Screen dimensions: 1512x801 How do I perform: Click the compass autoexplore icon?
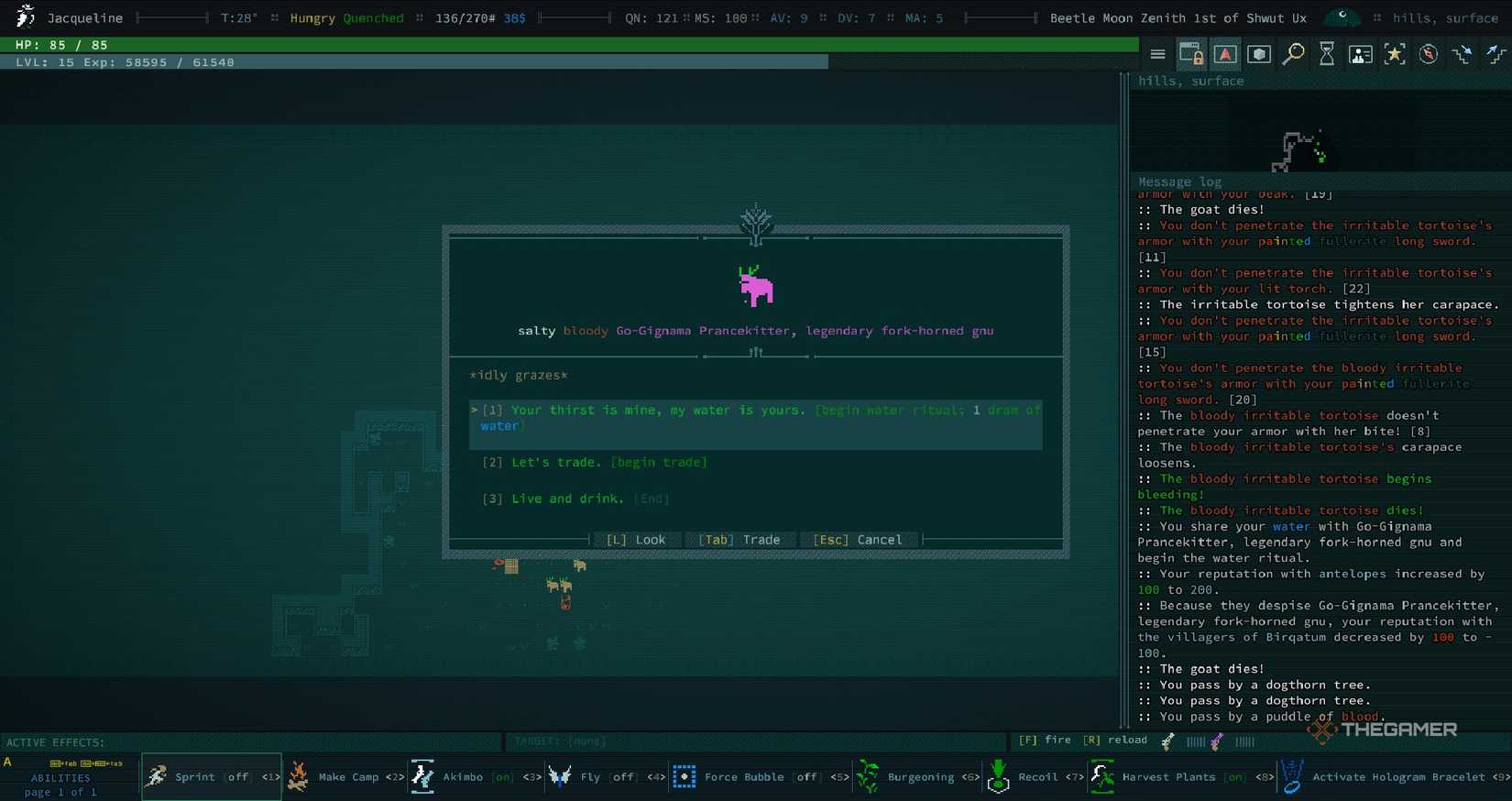[1429, 54]
